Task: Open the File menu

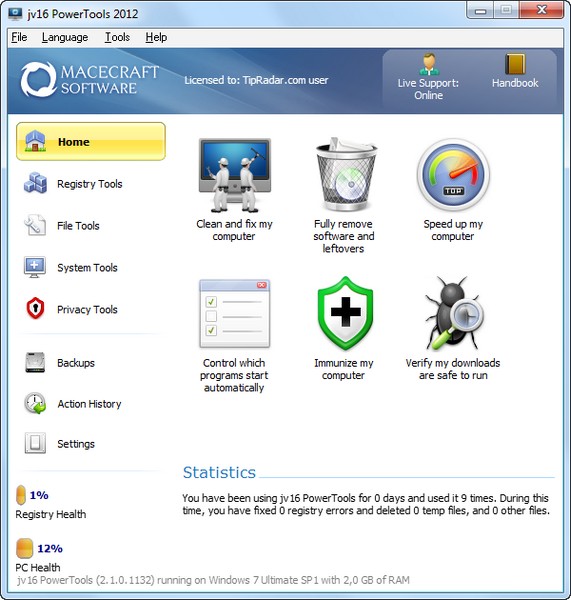Action: [x=19, y=37]
